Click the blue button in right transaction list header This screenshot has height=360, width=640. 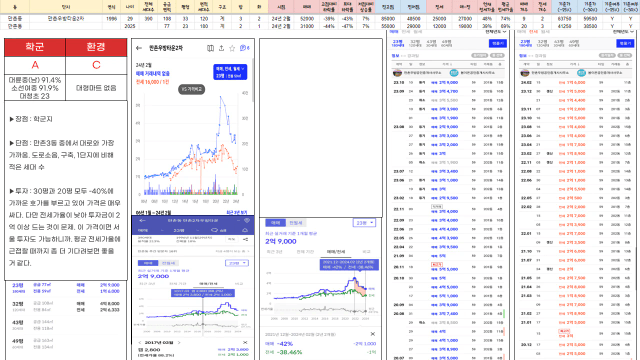coord(624,43)
